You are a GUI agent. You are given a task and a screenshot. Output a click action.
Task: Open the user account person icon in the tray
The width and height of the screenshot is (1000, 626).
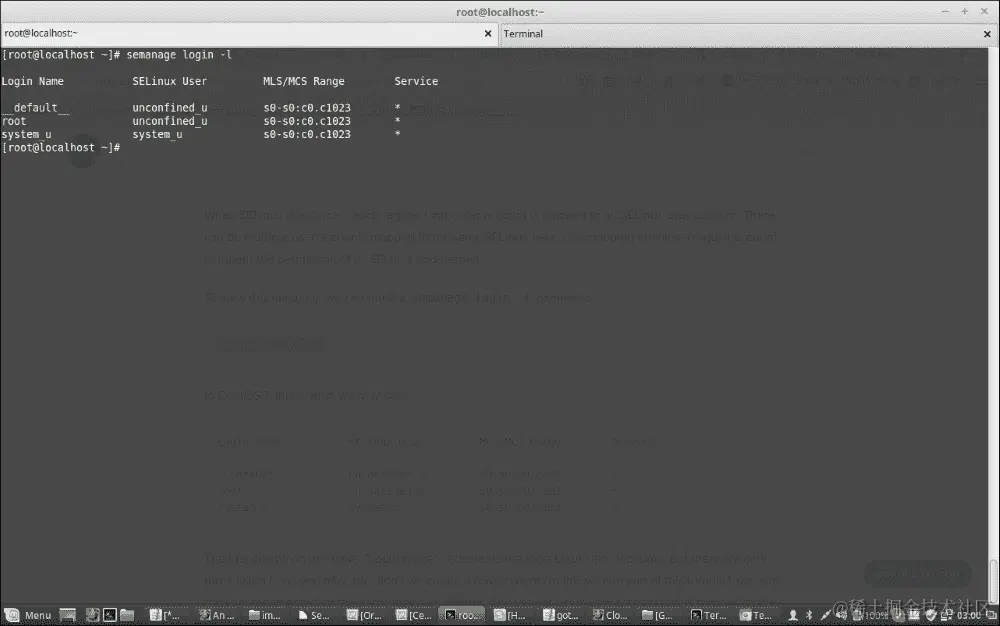pyautogui.click(x=793, y=615)
